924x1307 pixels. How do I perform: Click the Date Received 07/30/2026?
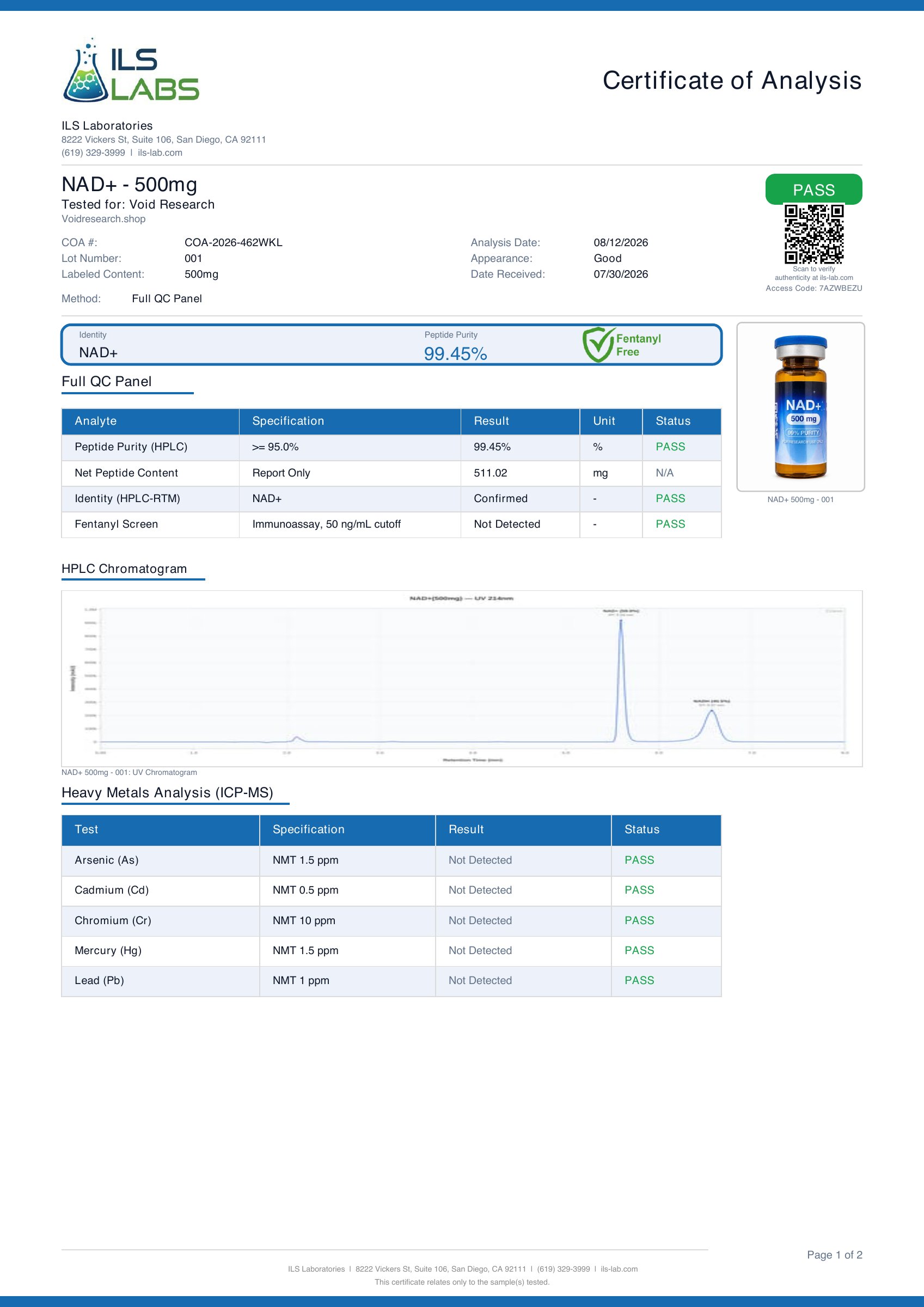point(621,274)
